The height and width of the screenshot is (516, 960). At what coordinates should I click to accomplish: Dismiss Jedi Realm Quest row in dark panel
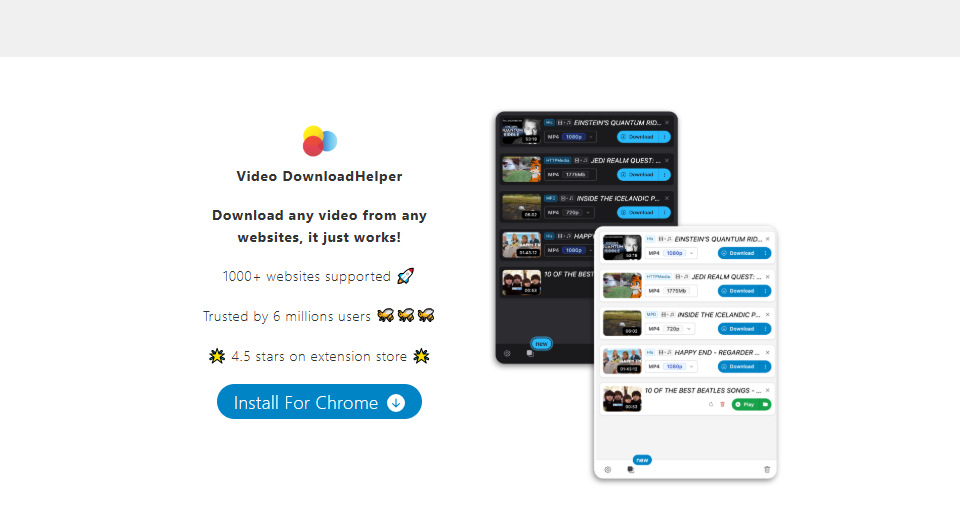[667, 160]
